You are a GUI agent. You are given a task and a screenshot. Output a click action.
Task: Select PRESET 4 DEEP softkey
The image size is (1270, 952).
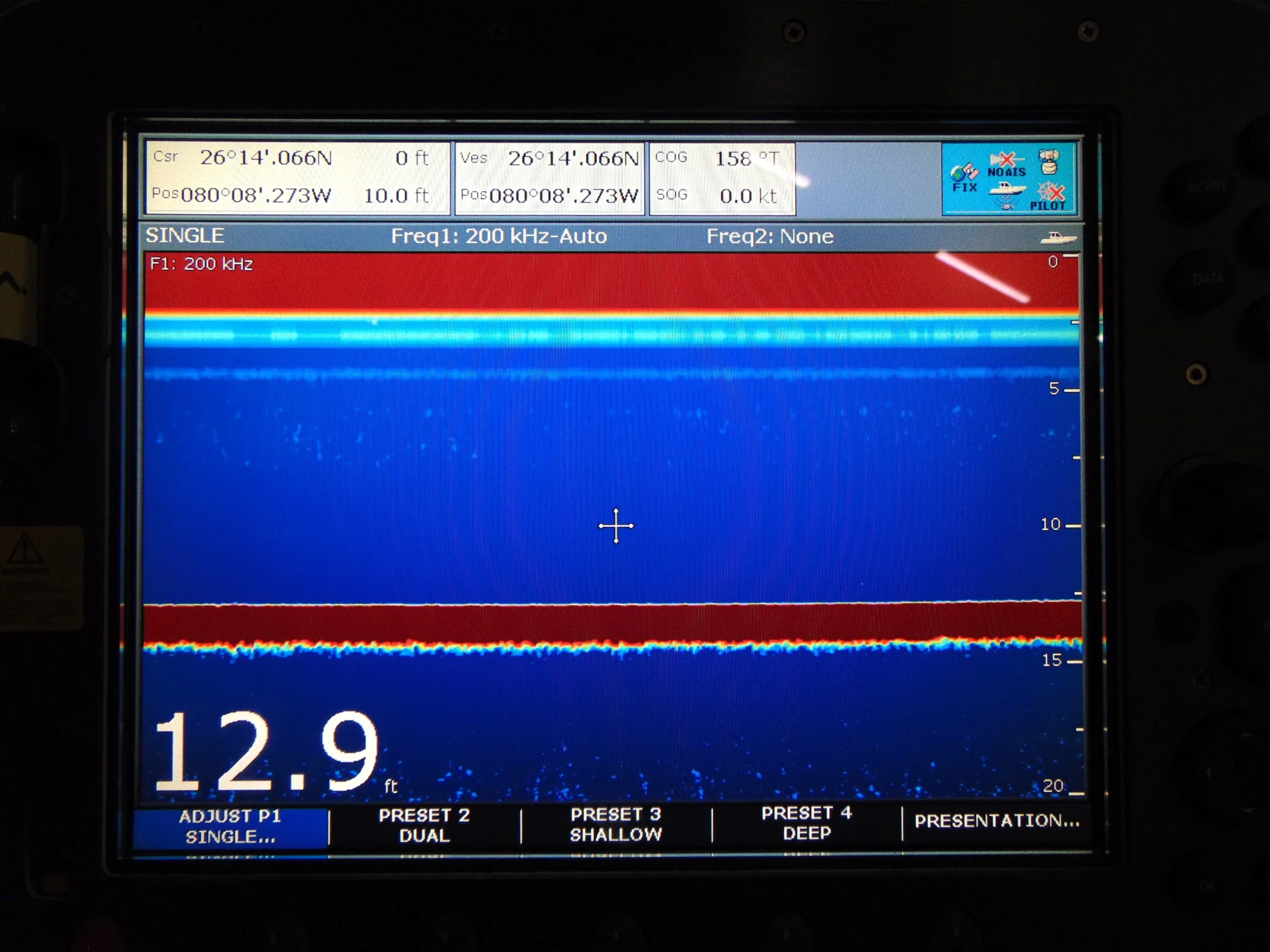point(807,823)
